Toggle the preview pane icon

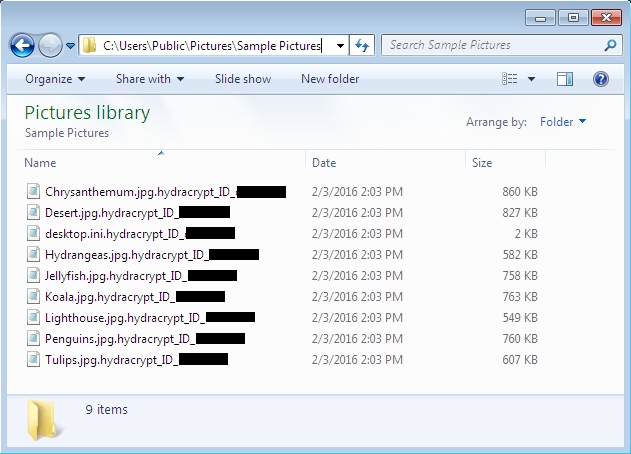[565, 79]
